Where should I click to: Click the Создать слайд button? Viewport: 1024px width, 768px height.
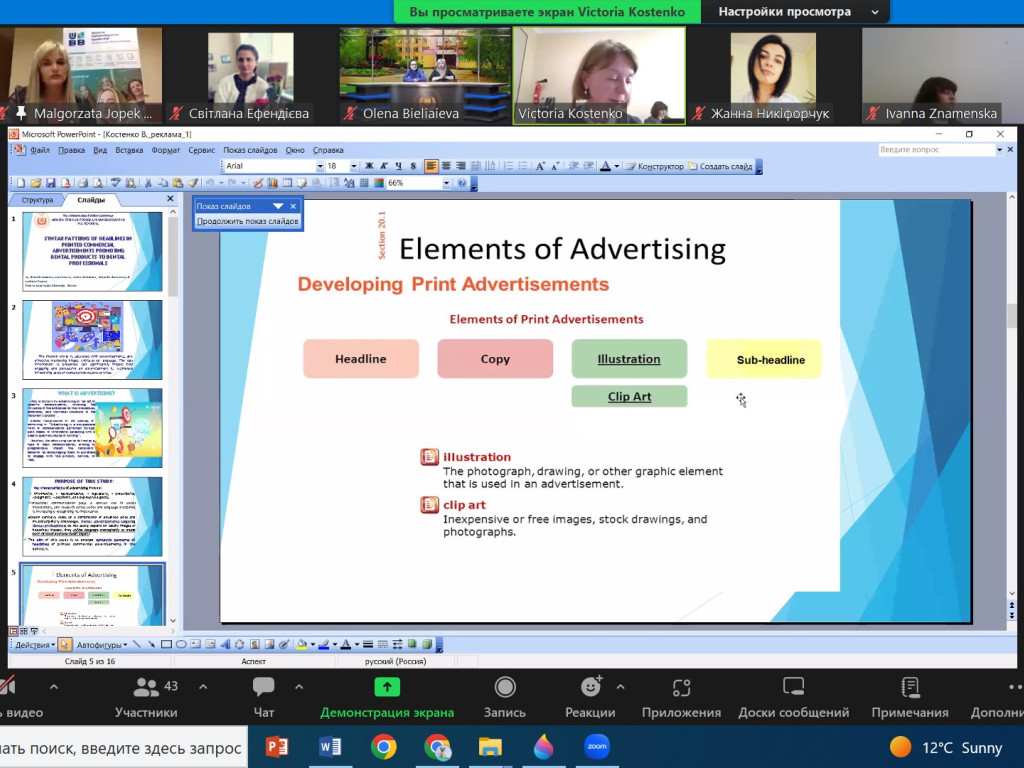pyautogui.click(x=720, y=167)
